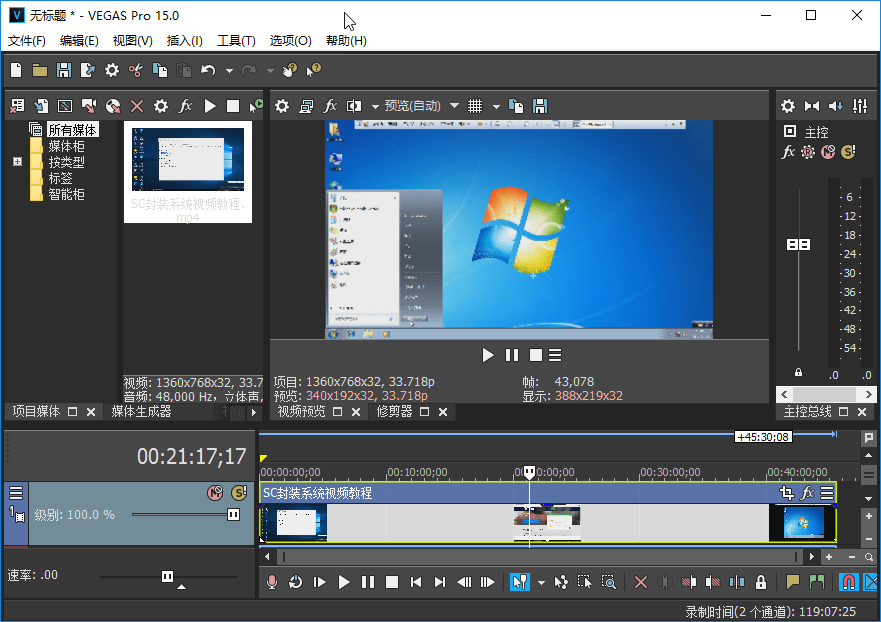Select the 智能柜 folder
The image size is (881, 622).
click(x=66, y=194)
